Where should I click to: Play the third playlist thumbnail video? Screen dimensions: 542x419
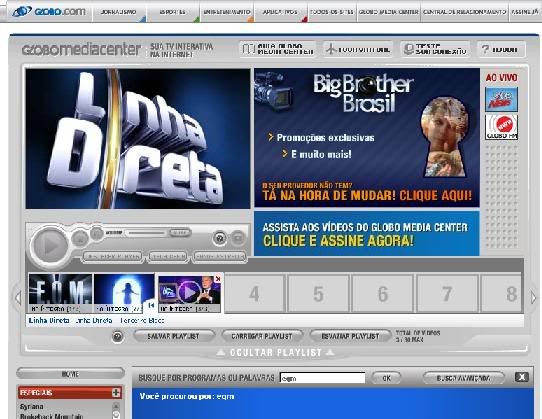[x=189, y=293]
